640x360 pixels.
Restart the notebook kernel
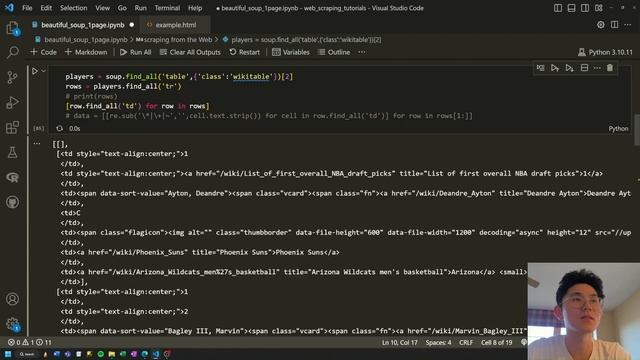tap(244, 52)
